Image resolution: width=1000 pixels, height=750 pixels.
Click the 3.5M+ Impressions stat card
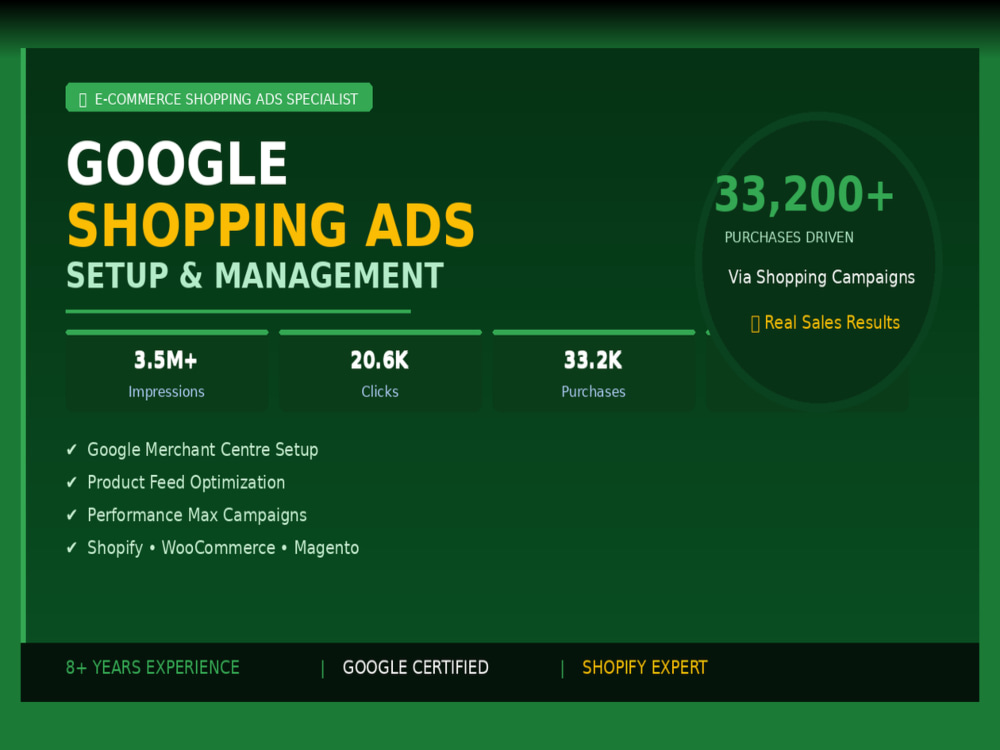(x=166, y=371)
